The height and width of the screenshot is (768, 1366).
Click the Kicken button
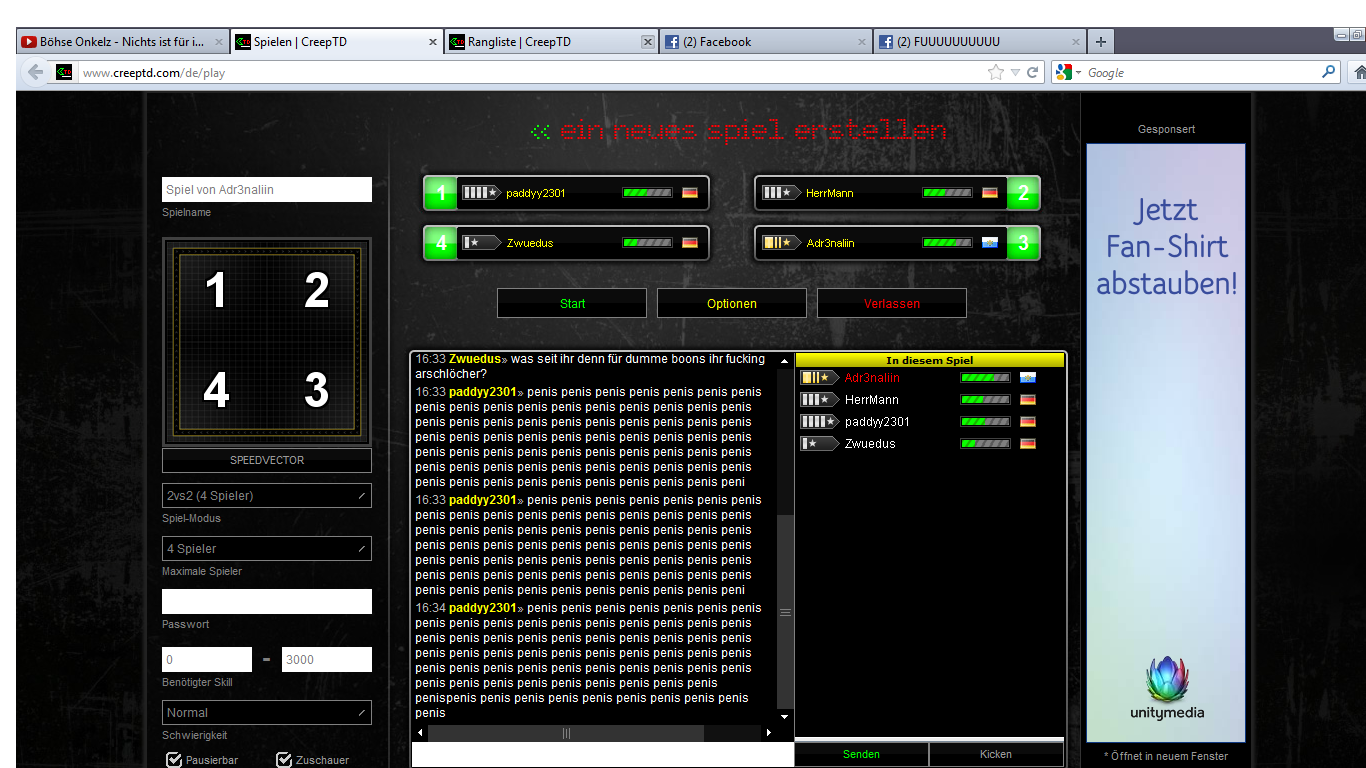tap(996, 755)
